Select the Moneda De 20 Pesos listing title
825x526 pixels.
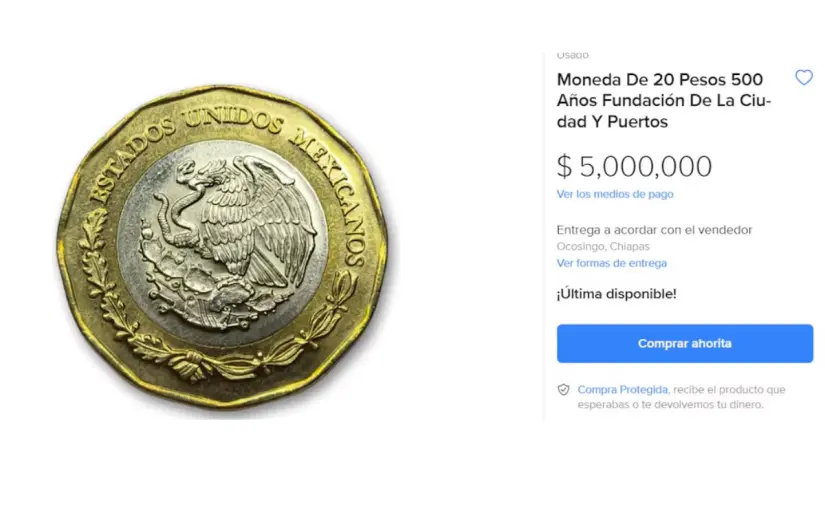pyautogui.click(x=664, y=100)
